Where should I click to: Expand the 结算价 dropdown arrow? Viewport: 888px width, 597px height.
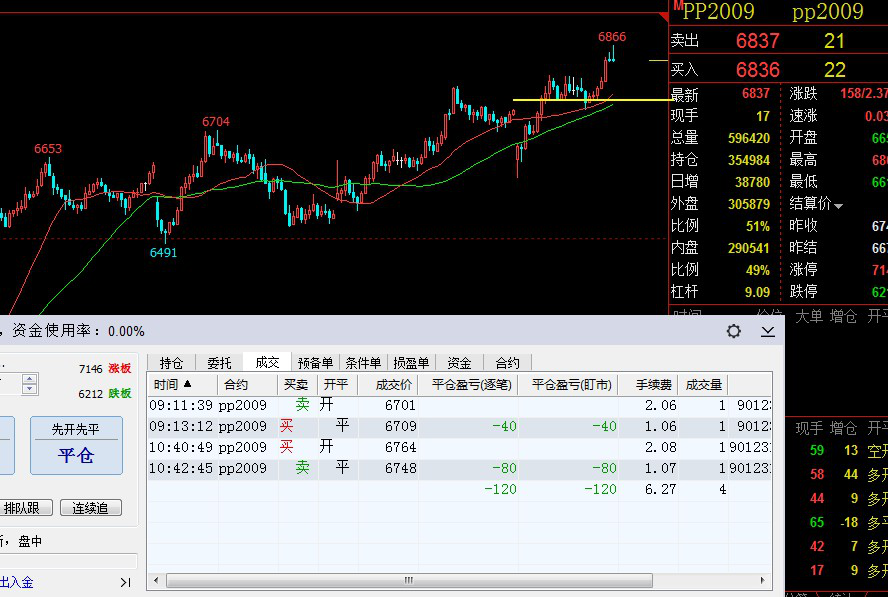click(x=838, y=206)
